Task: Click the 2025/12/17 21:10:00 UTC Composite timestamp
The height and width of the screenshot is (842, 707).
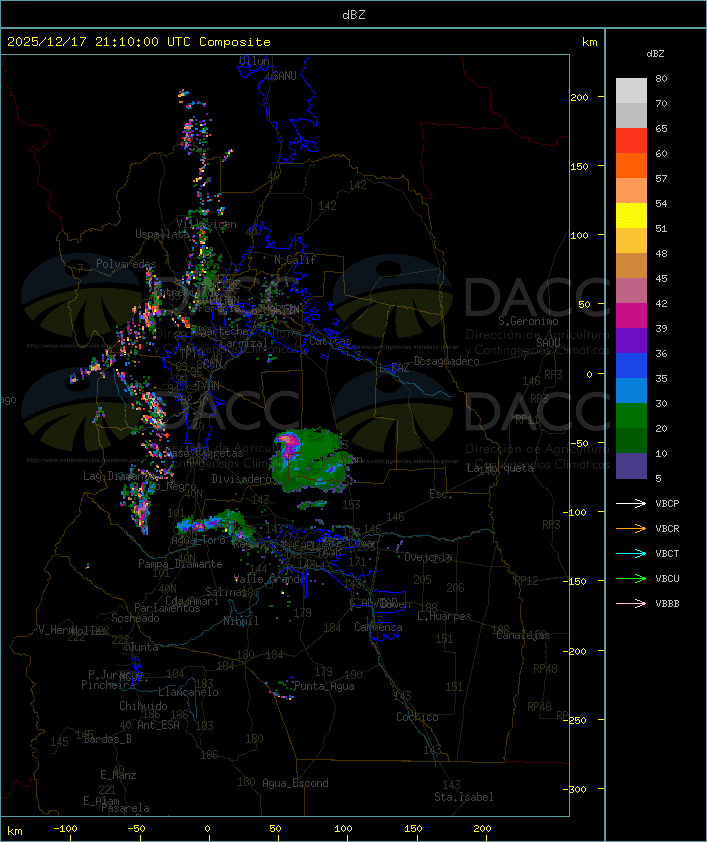Action: click(x=139, y=42)
